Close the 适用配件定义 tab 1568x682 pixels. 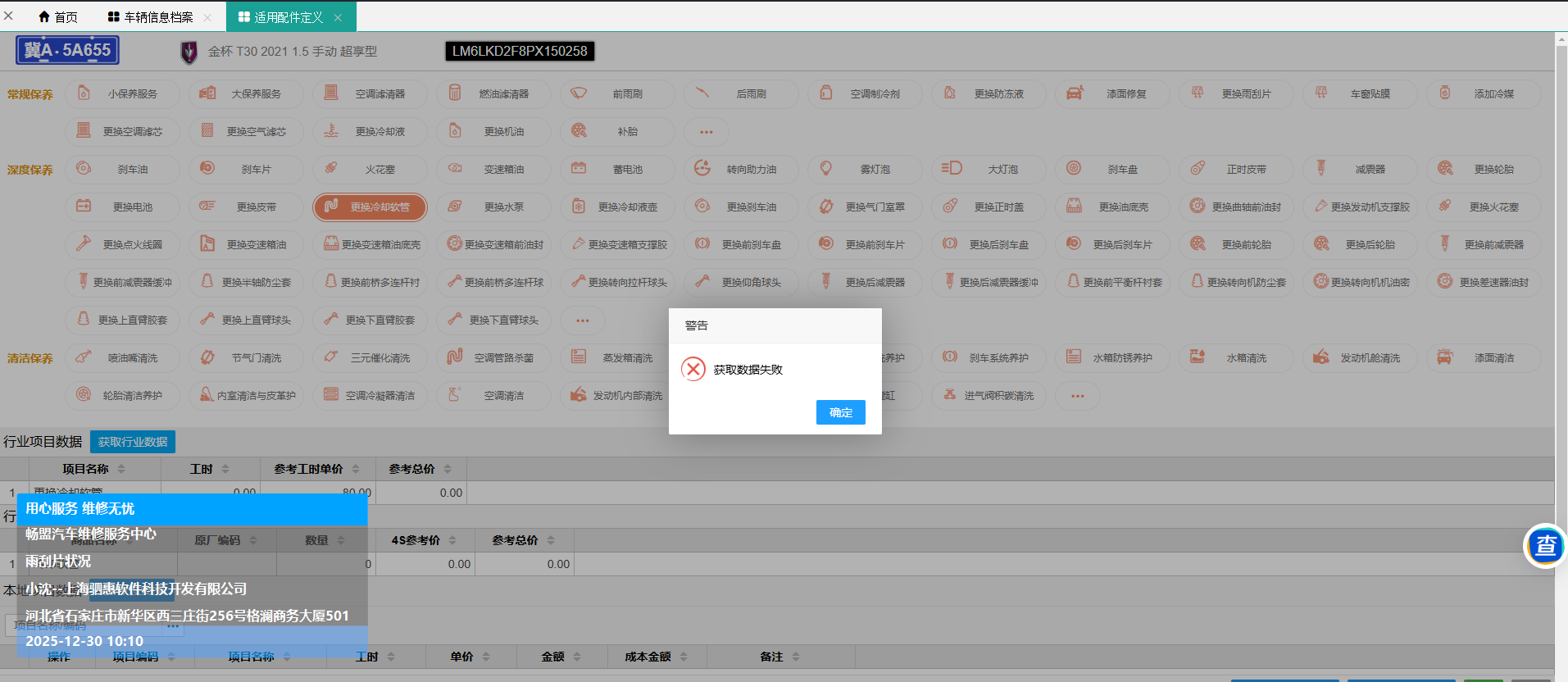point(338,17)
